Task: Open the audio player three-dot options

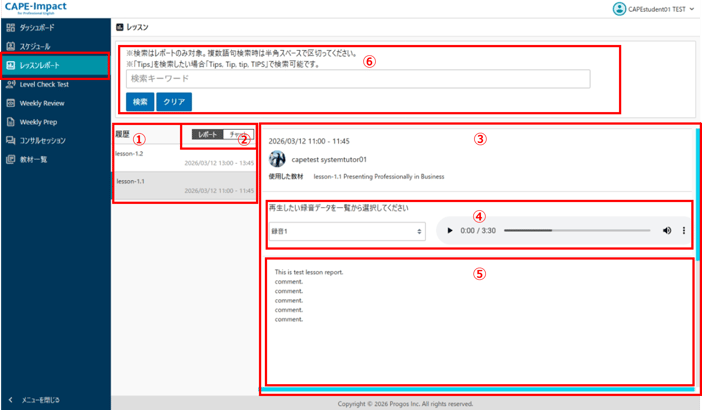Action: (684, 231)
